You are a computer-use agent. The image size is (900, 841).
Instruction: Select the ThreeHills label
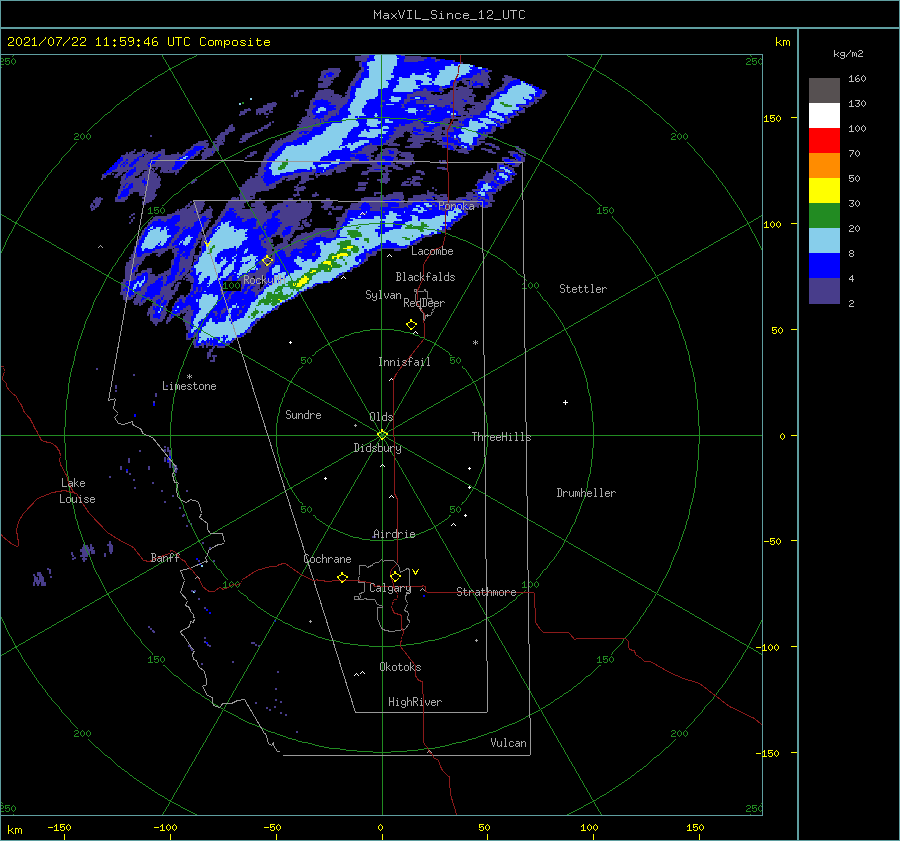[501, 437]
